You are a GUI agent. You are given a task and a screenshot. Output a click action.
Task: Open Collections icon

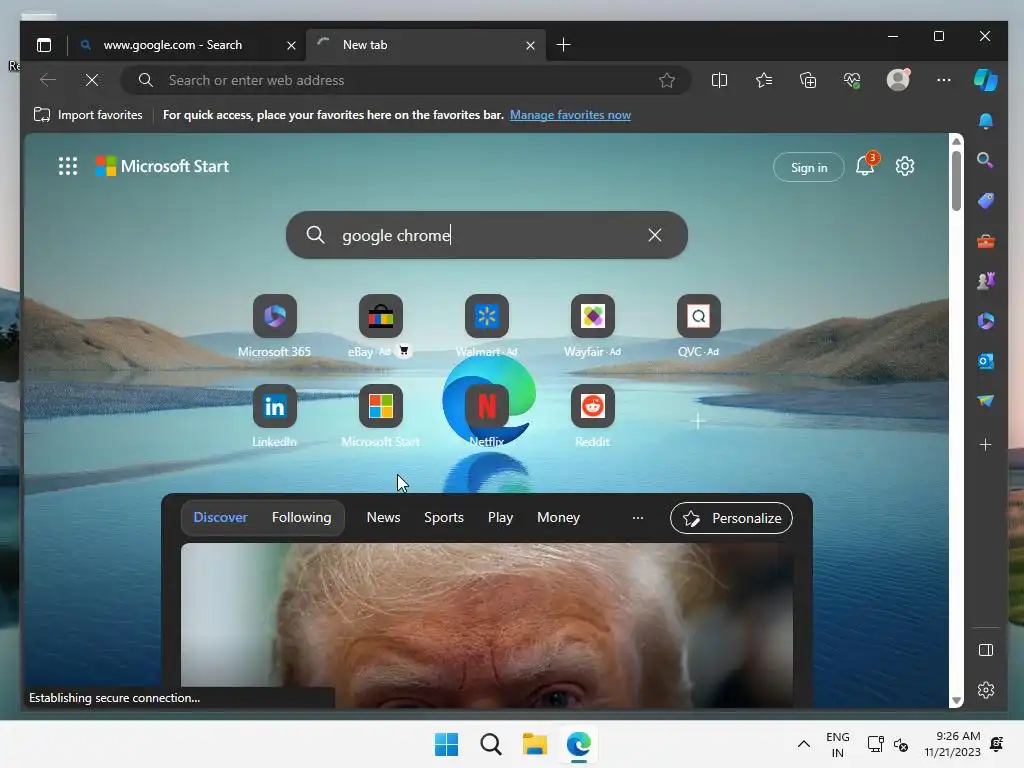tap(808, 80)
